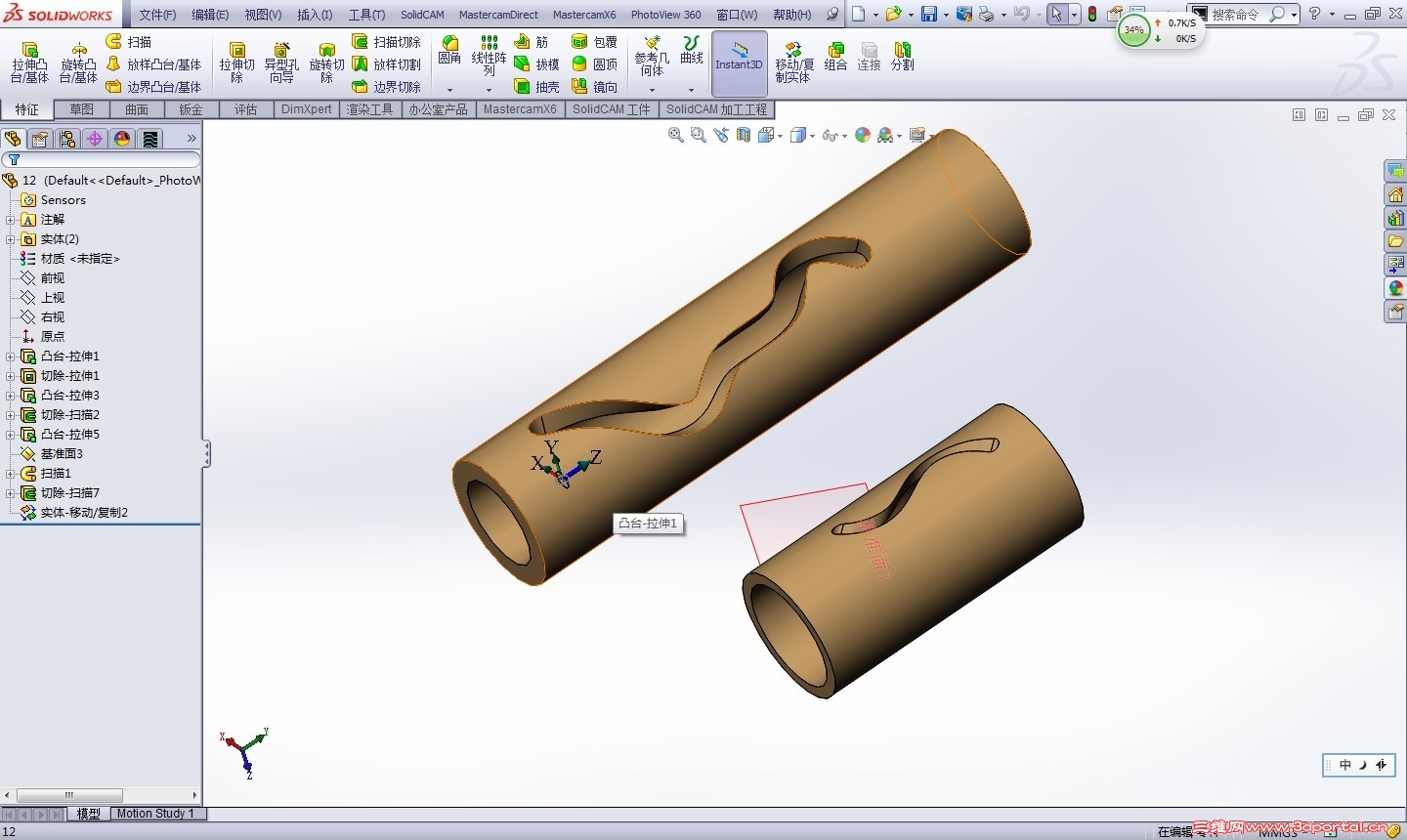This screenshot has height=840, width=1407.
Task: Select the Sensors tree item
Action: 53,200
